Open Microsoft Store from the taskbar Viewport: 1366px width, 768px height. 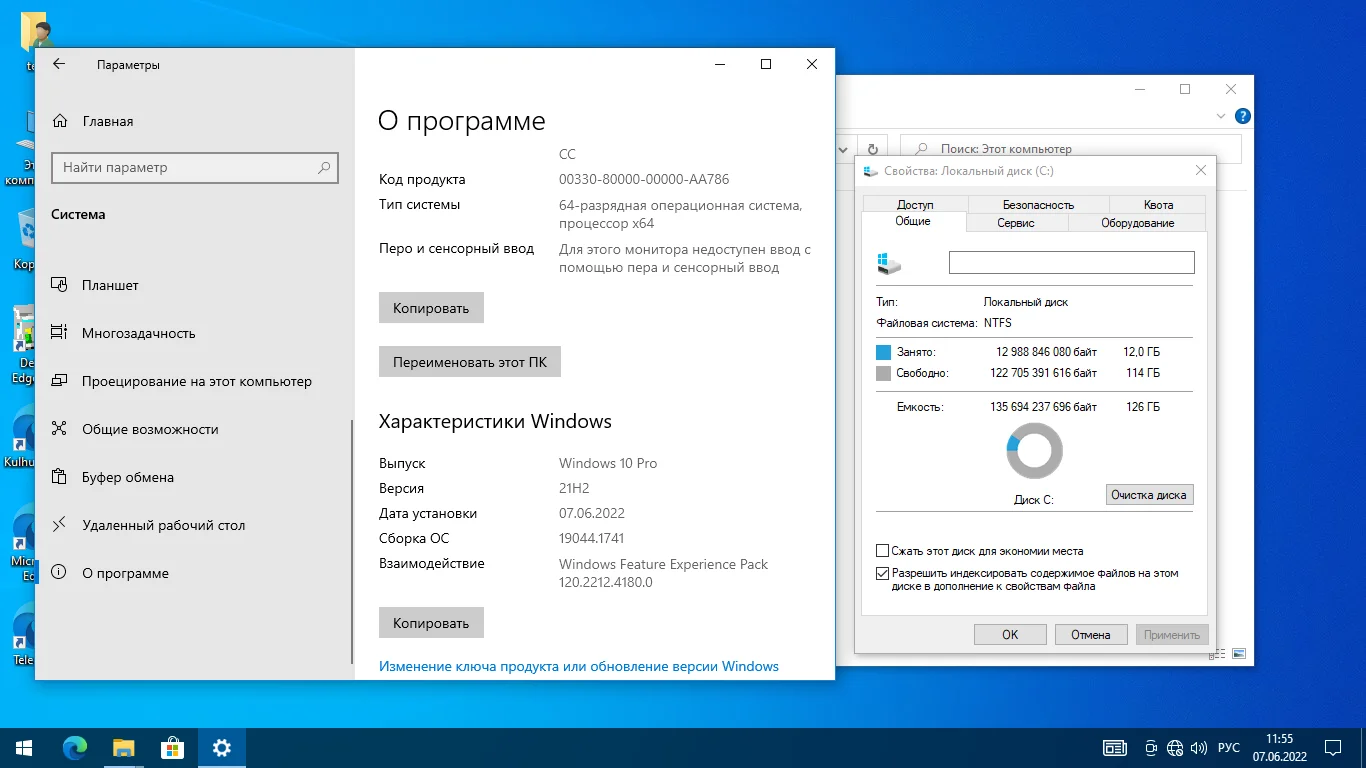173,747
